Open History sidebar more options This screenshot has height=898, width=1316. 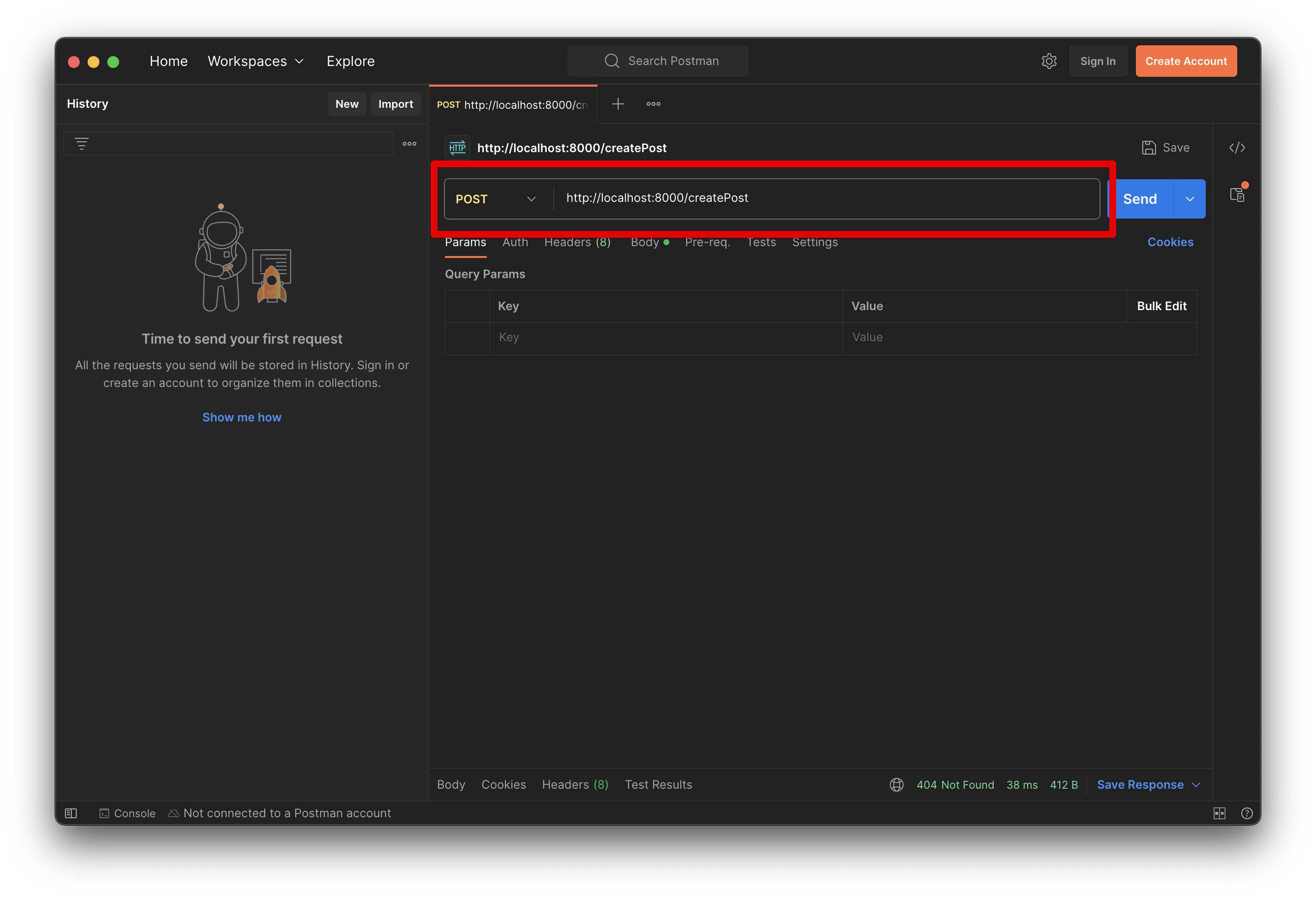tap(409, 144)
